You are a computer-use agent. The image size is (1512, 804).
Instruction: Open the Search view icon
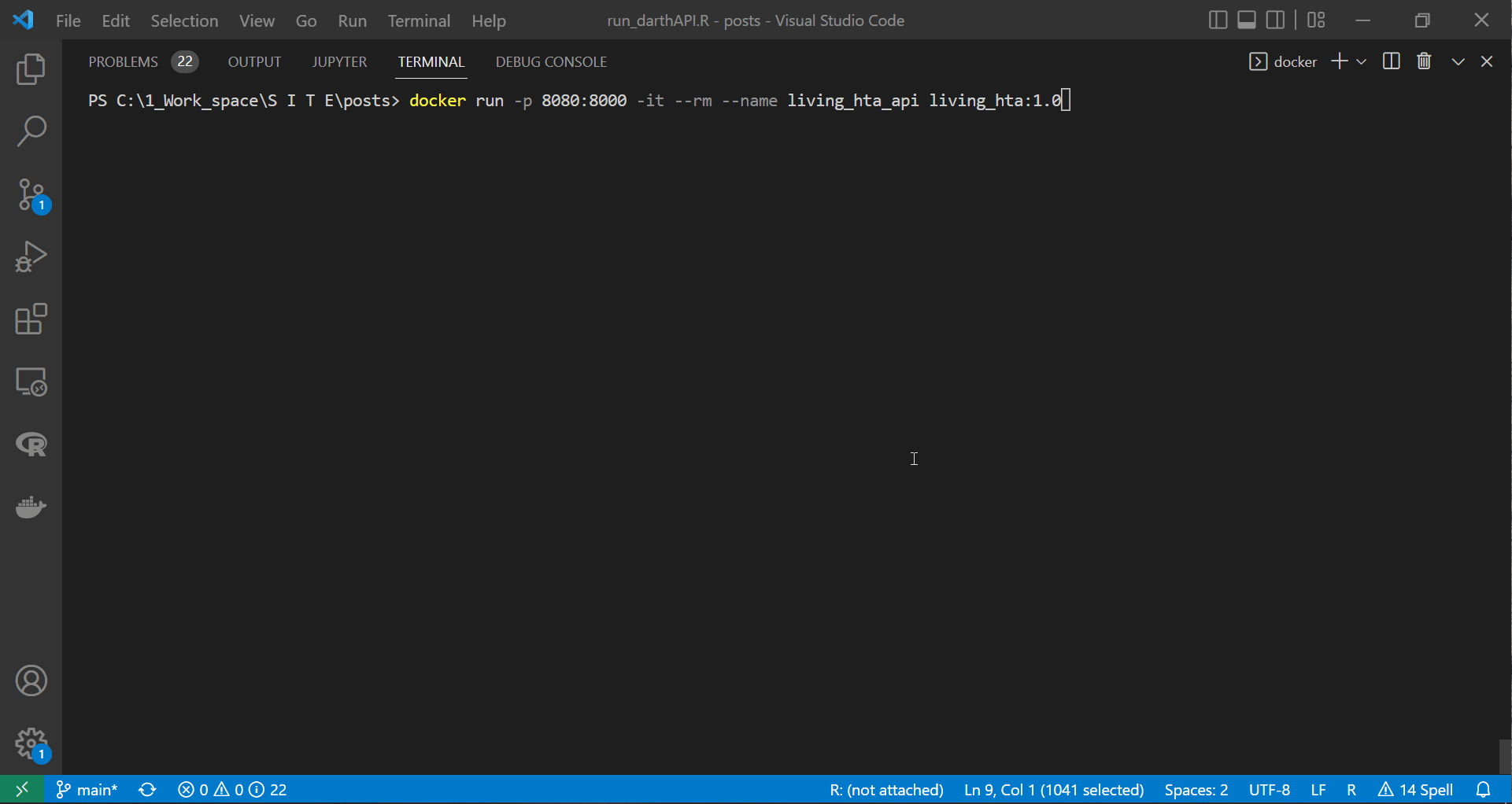click(31, 131)
